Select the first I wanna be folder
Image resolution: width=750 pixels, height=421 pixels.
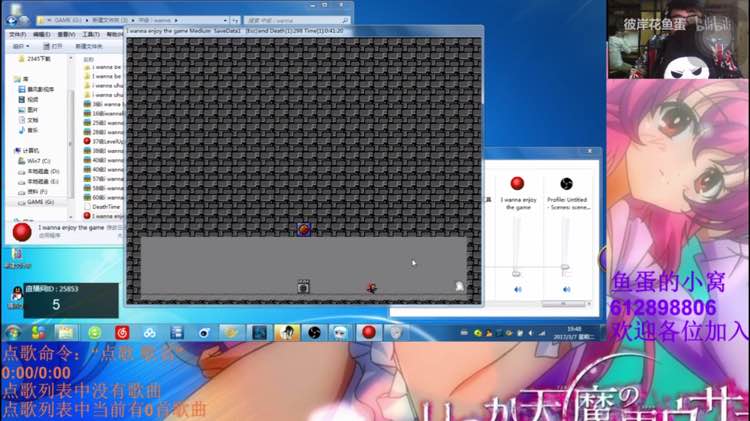point(103,67)
